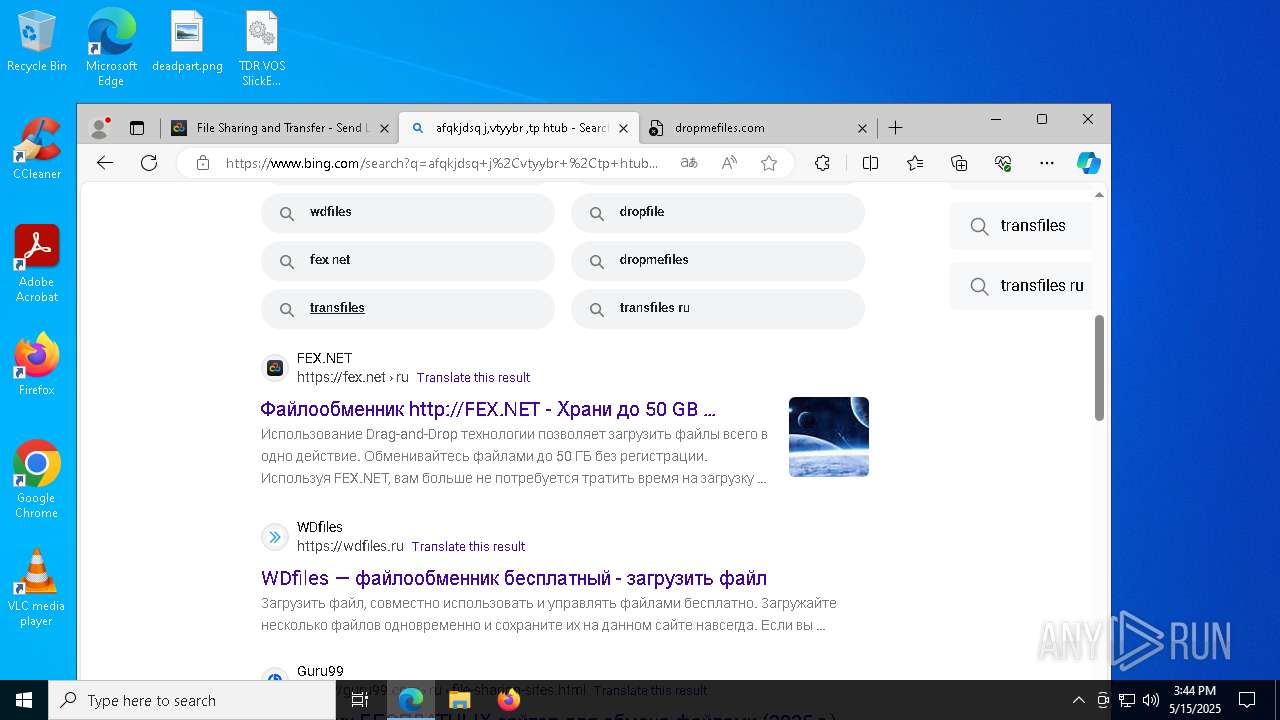This screenshot has height=720, width=1280.
Task: Close the dropmefiles.com tab
Action: click(x=862, y=128)
